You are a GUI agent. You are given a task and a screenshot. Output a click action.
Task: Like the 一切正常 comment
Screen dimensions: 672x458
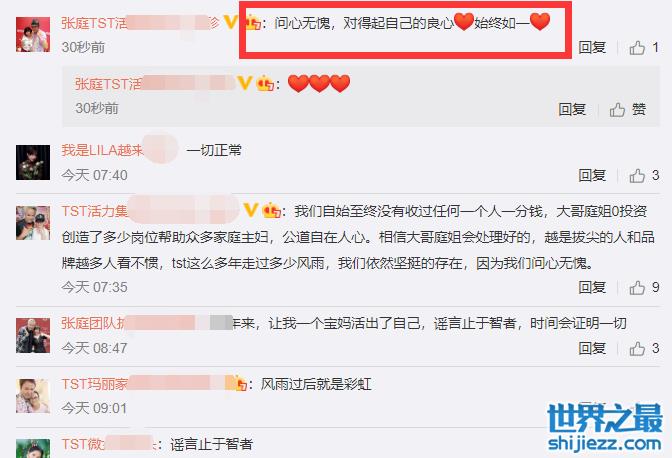(637, 175)
